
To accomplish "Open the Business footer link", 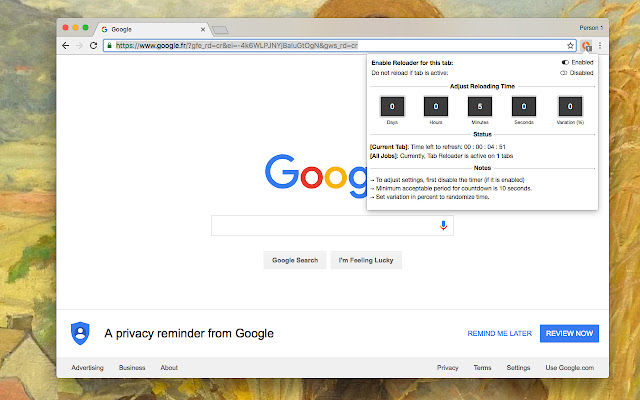I will 132,368.
